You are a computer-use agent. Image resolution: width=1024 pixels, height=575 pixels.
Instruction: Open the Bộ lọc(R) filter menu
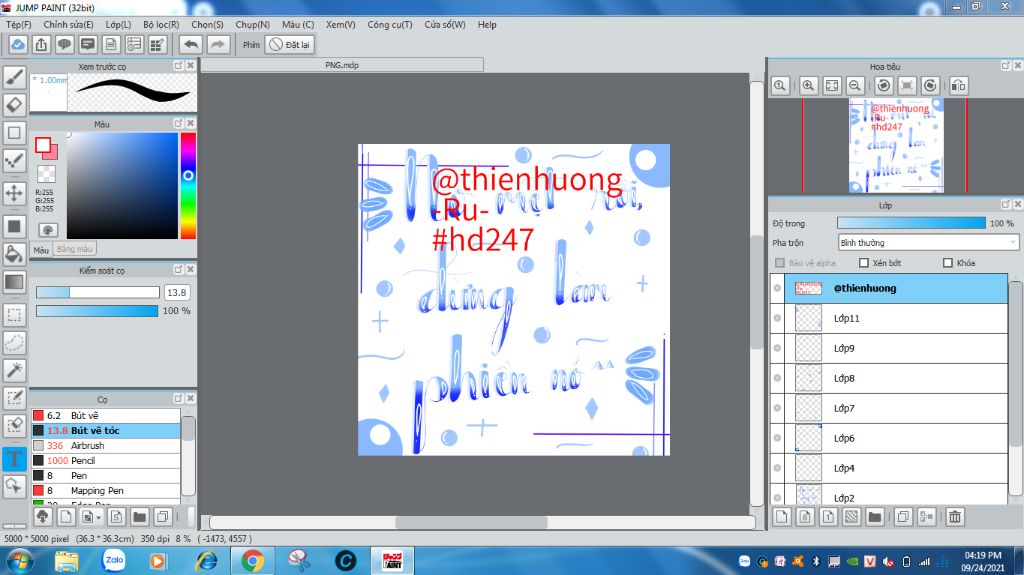coord(161,24)
